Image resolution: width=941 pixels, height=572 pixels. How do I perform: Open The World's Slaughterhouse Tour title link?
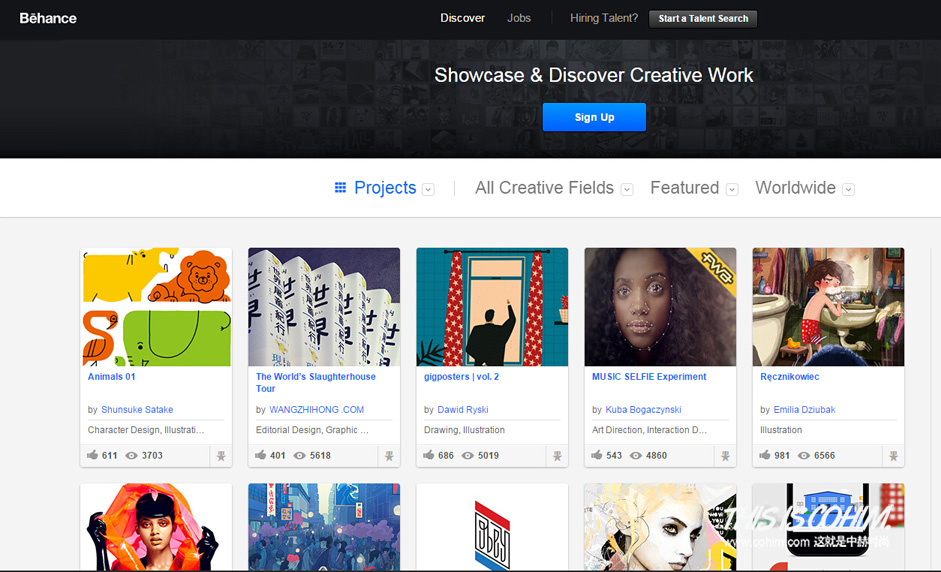[x=316, y=382]
